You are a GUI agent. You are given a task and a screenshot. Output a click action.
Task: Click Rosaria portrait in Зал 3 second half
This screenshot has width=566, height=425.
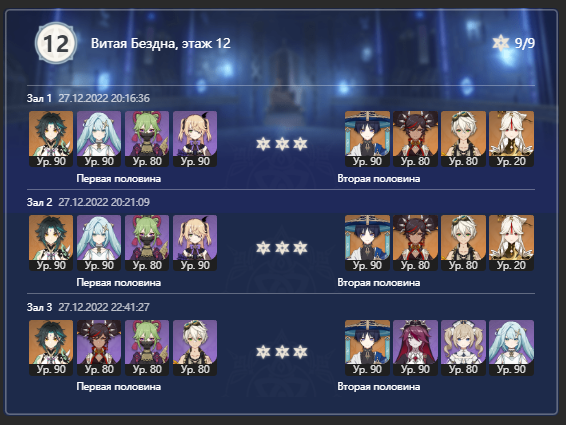click(415, 347)
